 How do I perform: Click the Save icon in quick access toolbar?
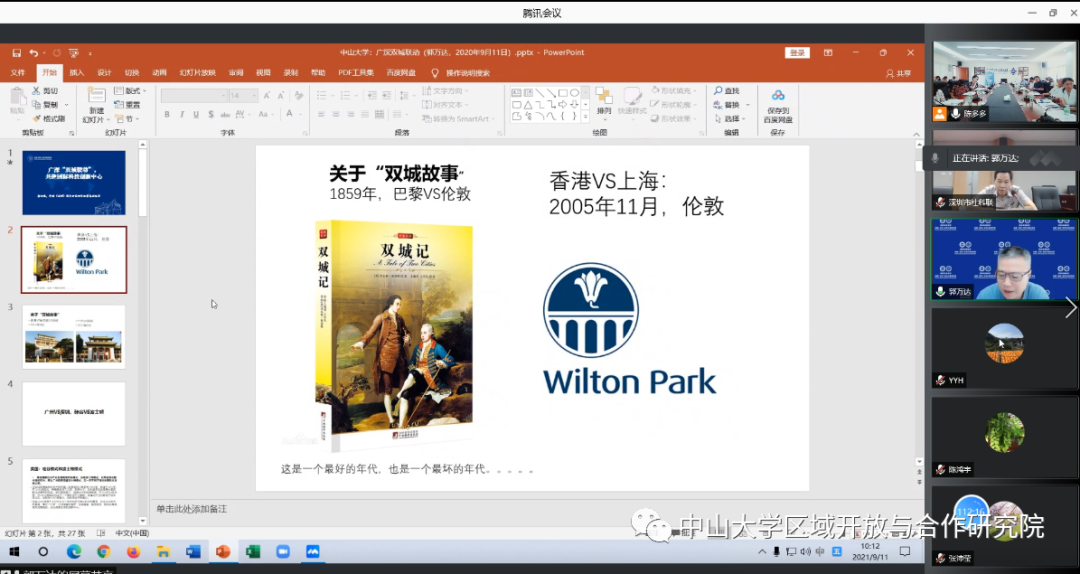coord(17,53)
